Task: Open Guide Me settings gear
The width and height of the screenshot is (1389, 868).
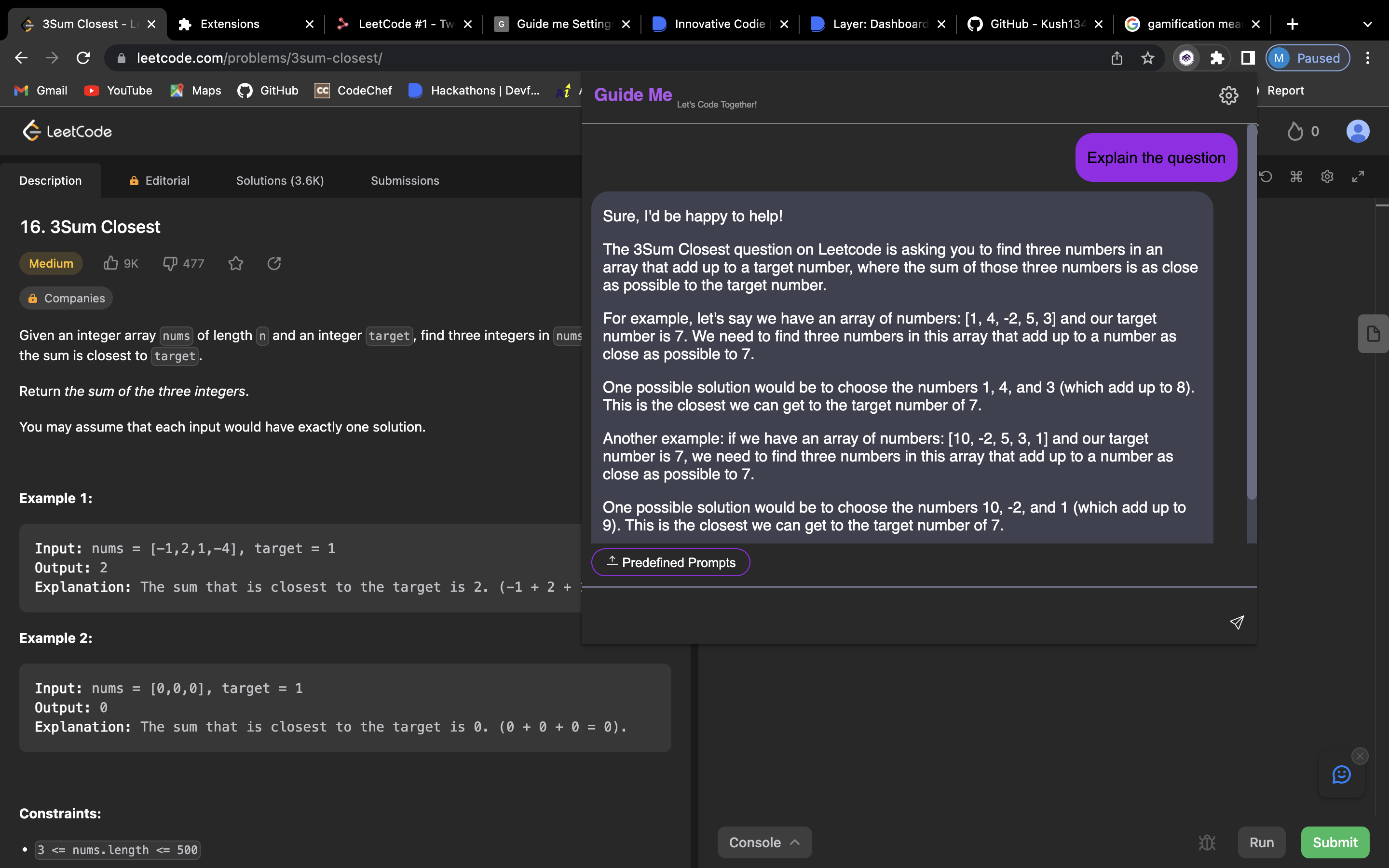Action: point(1229,95)
